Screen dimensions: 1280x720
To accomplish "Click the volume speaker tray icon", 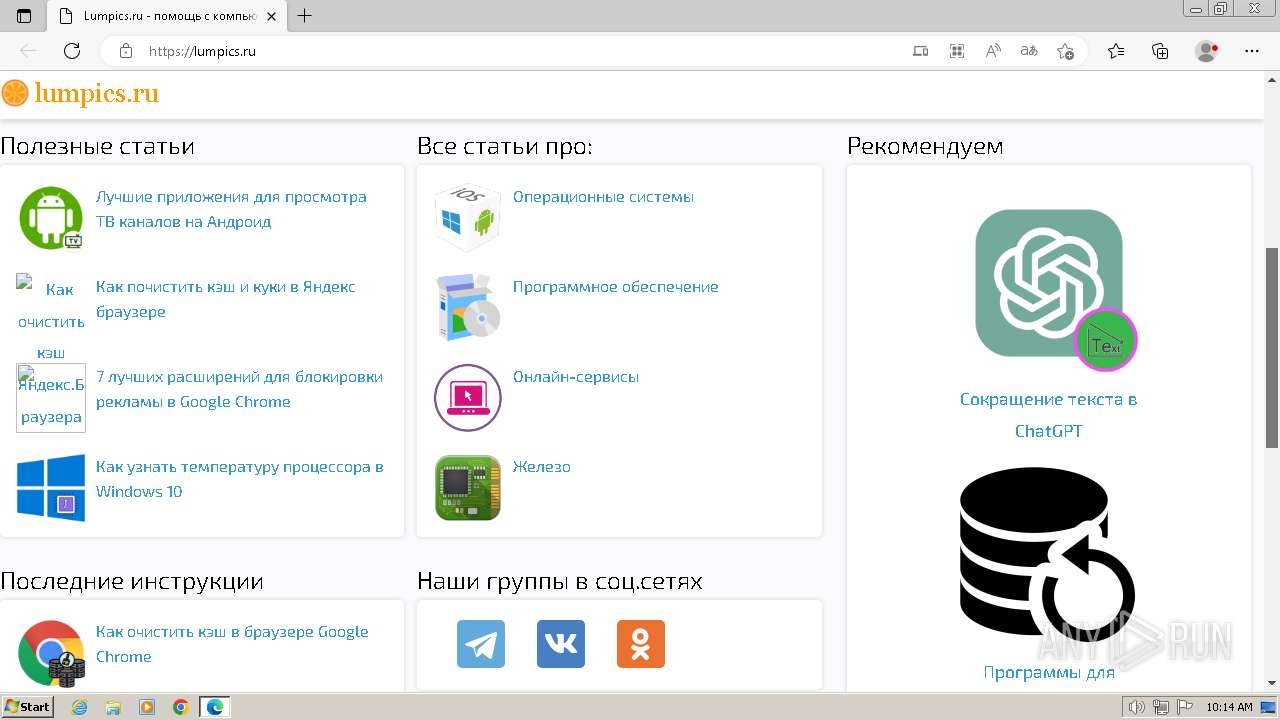I will (1137, 707).
